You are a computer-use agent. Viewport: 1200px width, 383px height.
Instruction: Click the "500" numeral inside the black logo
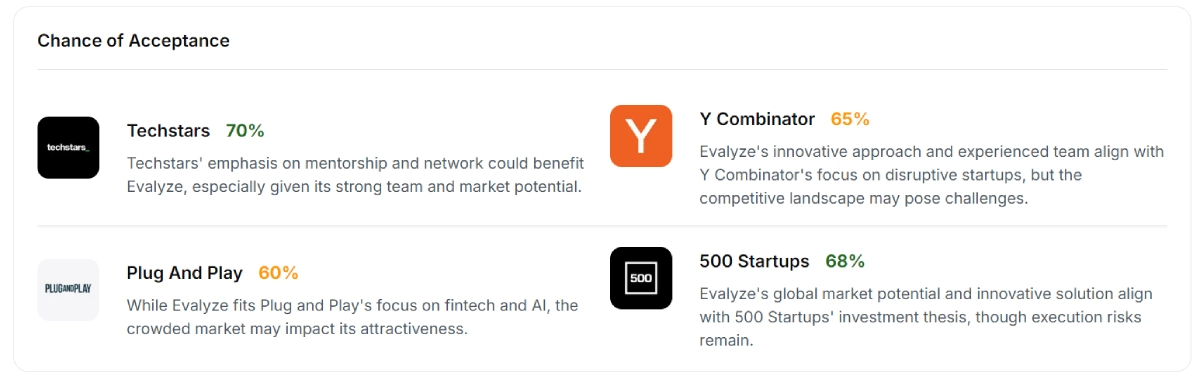tap(641, 278)
